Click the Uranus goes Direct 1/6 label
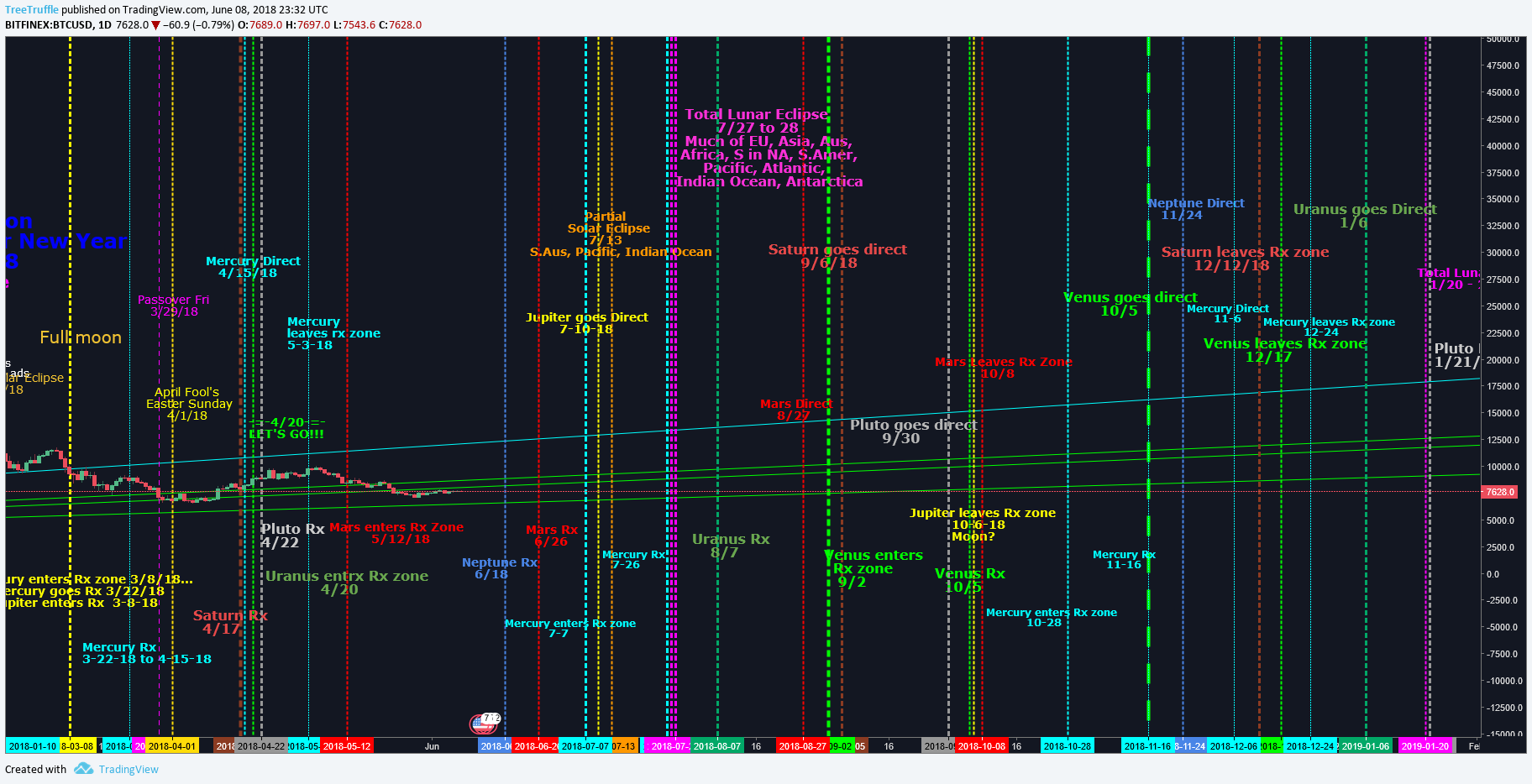This screenshot has height=784, width=1532. pyautogui.click(x=1365, y=216)
